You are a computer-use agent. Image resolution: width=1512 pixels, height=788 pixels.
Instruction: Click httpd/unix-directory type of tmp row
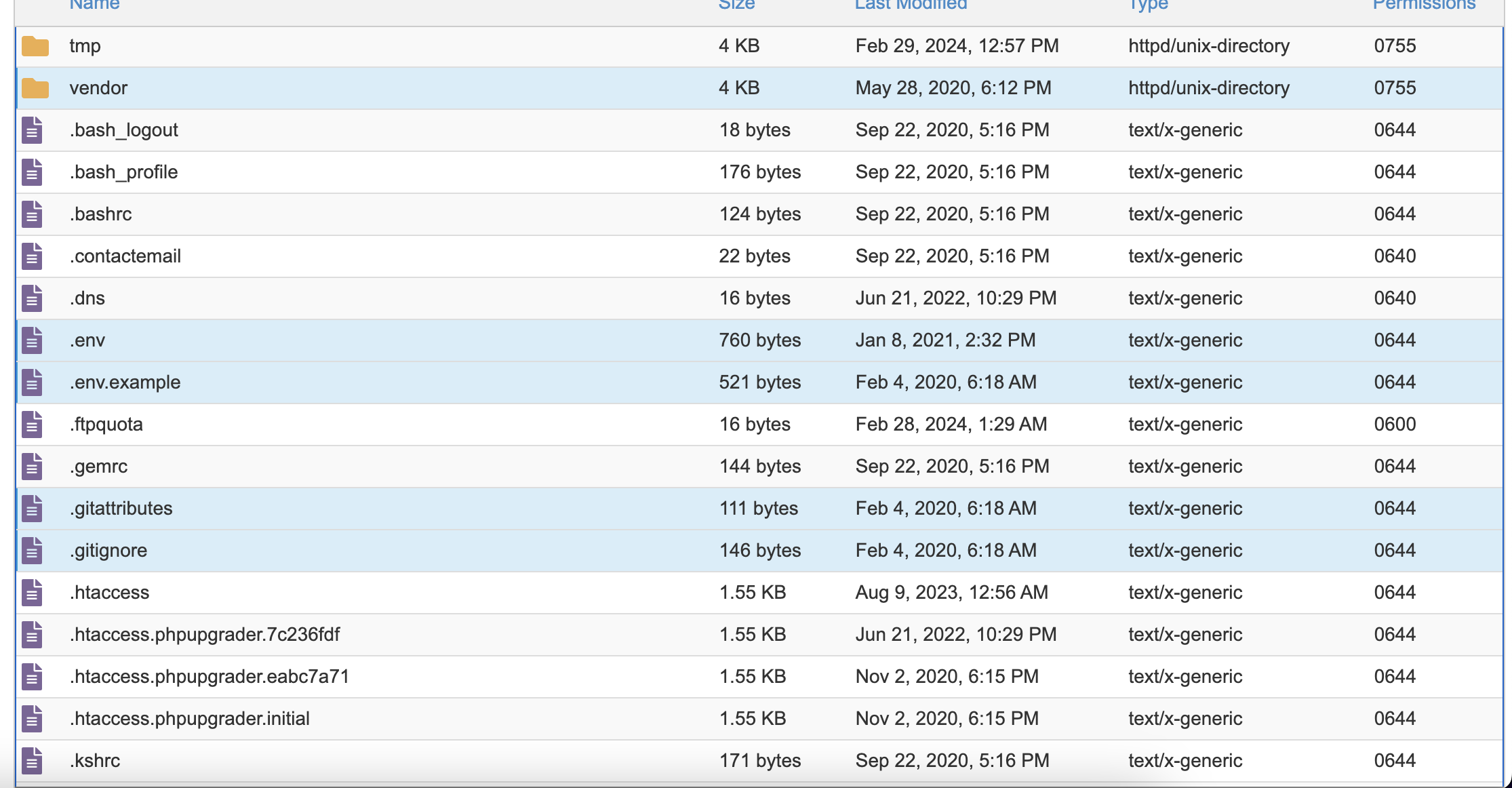pos(1209,46)
